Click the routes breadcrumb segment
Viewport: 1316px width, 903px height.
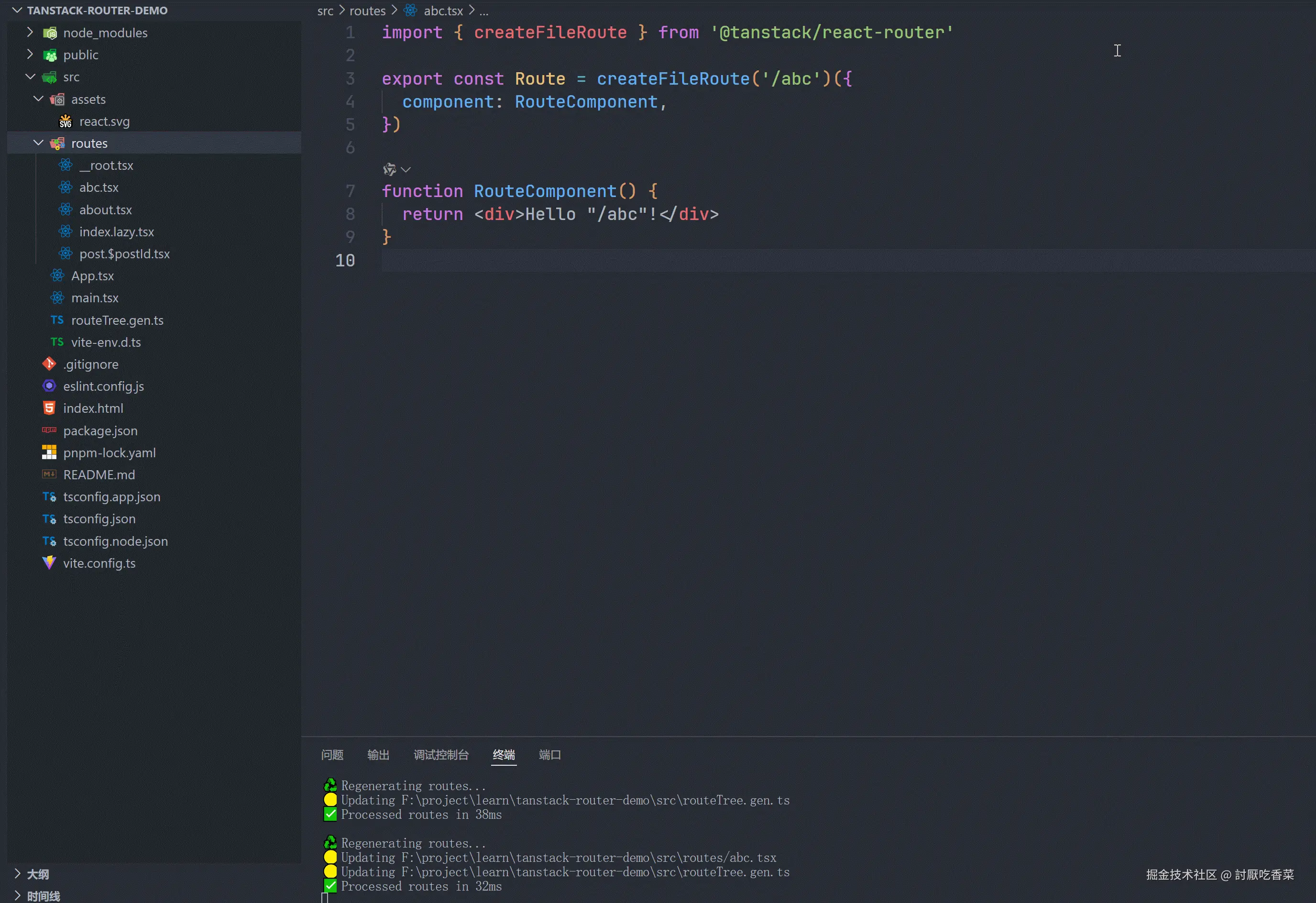click(x=367, y=11)
